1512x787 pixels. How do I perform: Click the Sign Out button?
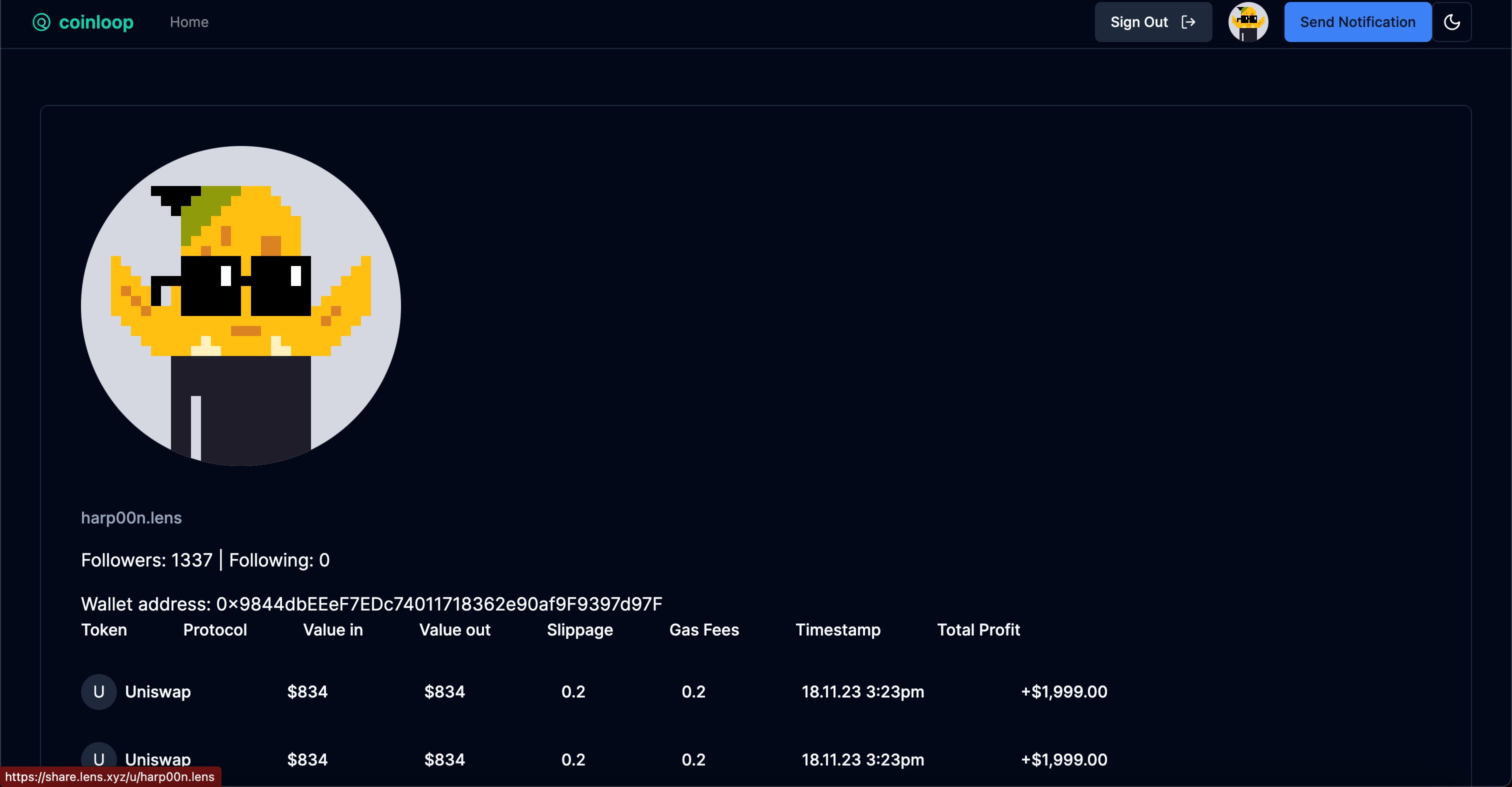pyautogui.click(x=1153, y=22)
